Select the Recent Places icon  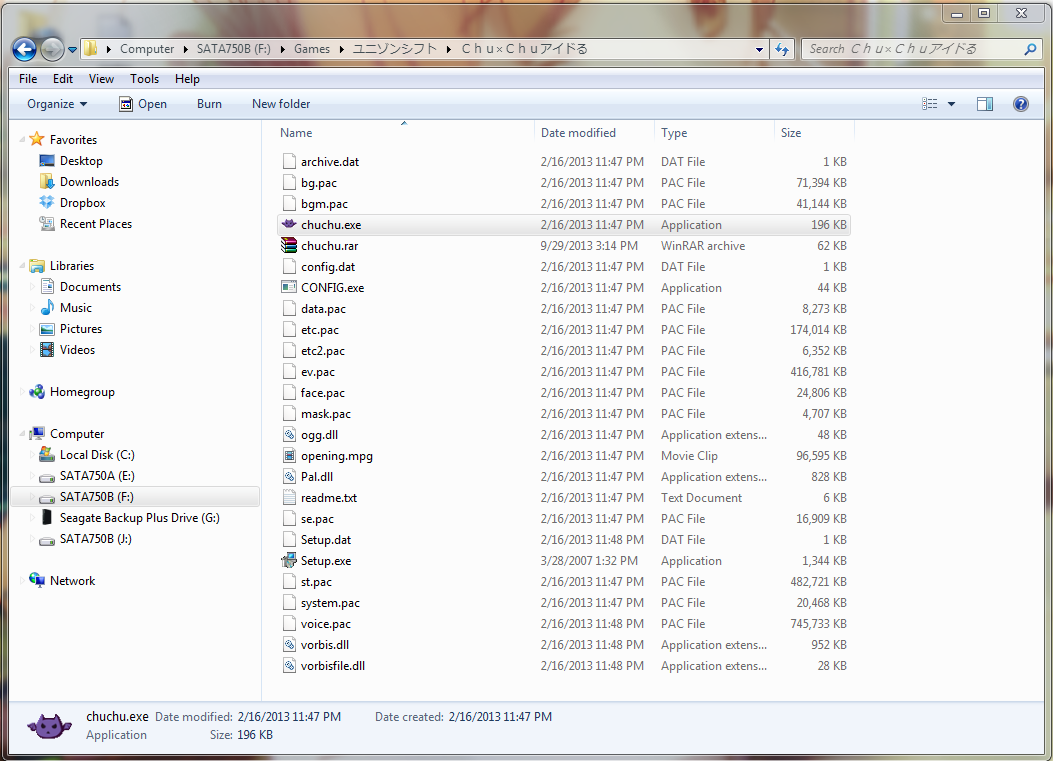(47, 224)
